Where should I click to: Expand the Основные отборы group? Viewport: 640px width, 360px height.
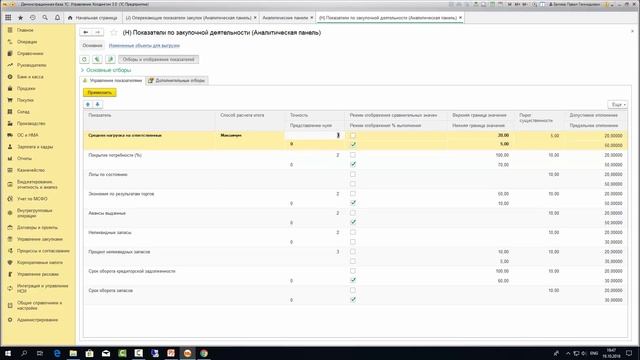tap(106, 70)
